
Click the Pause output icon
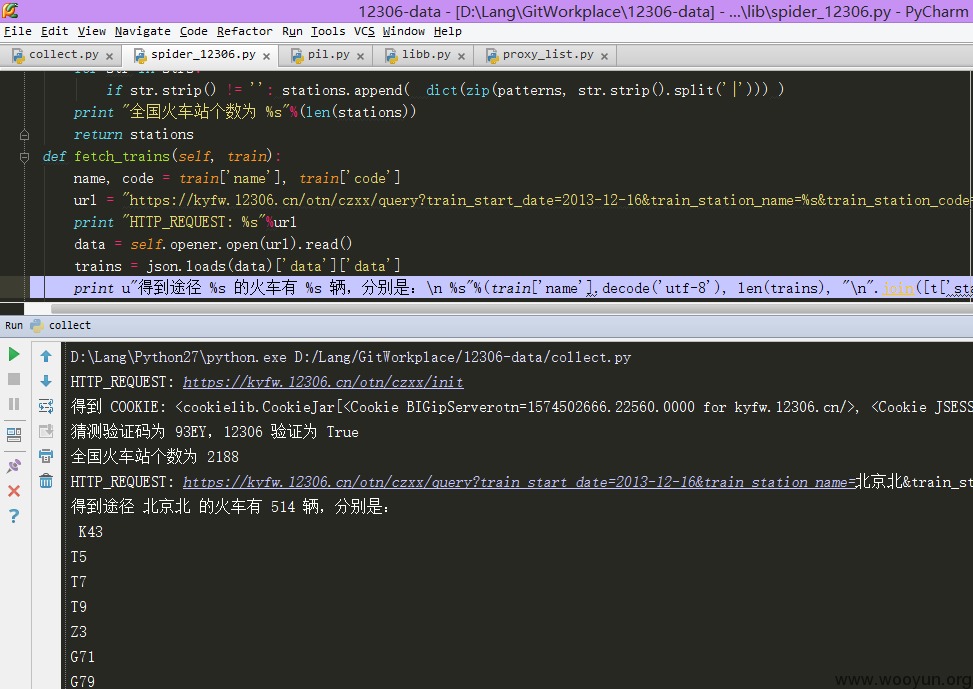(x=14, y=404)
